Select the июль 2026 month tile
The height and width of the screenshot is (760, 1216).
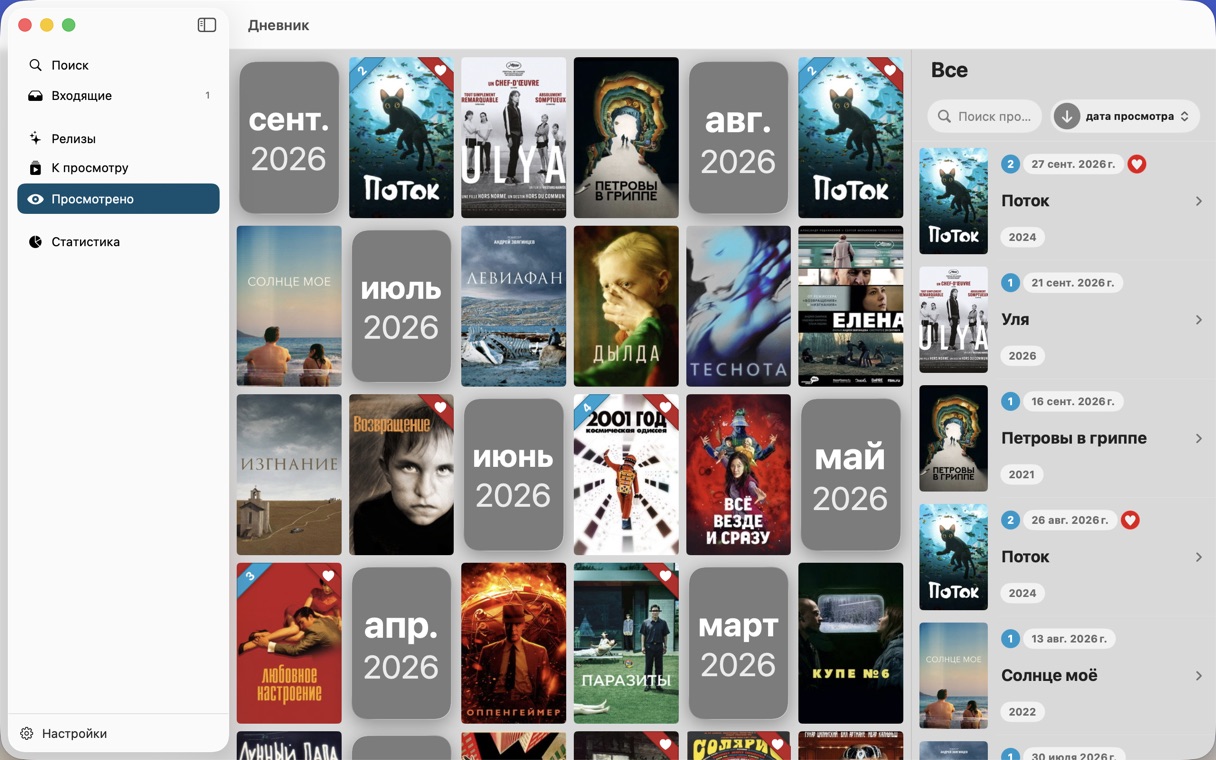point(401,306)
